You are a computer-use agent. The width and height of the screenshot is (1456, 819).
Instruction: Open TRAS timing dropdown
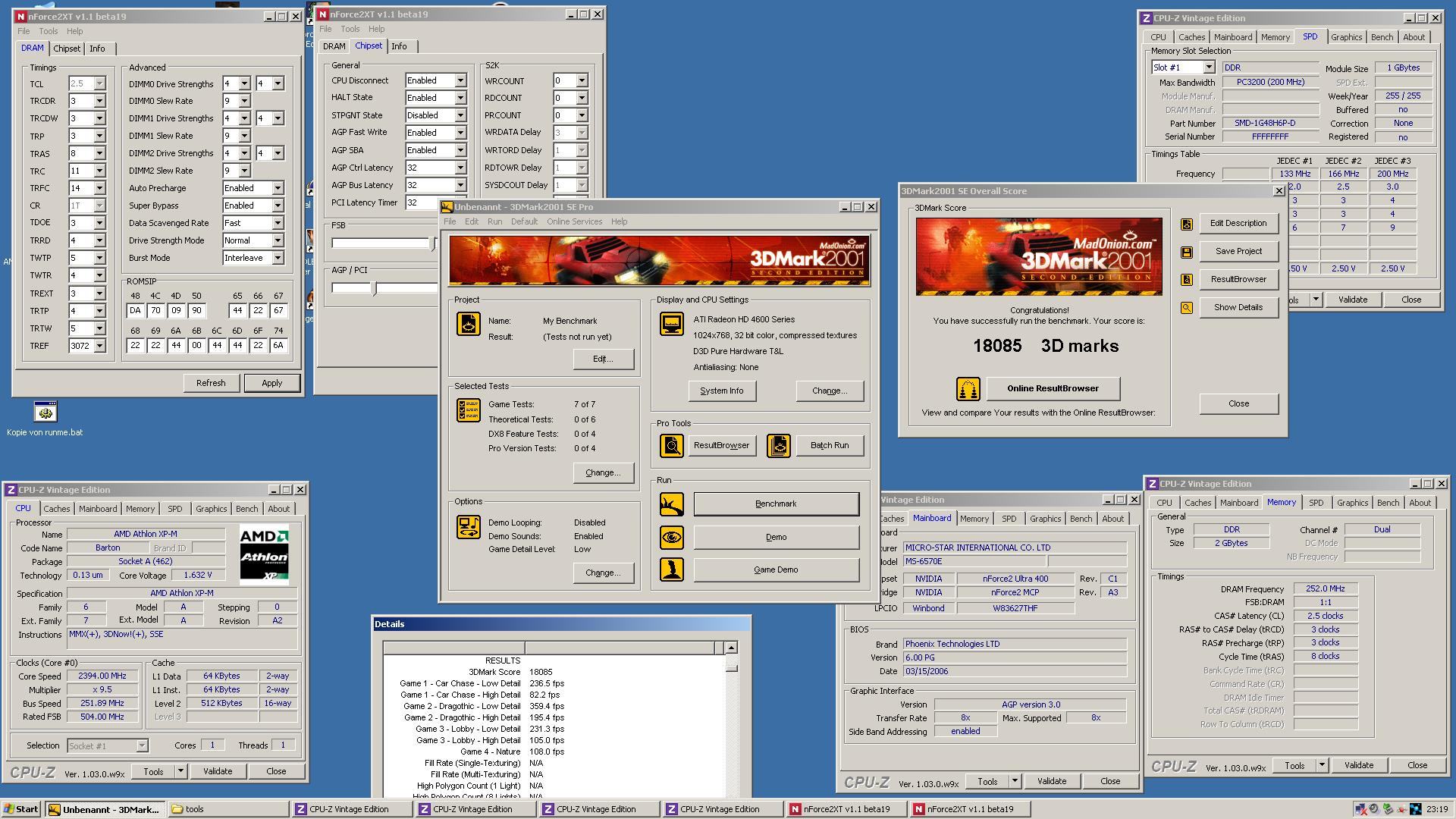99,153
